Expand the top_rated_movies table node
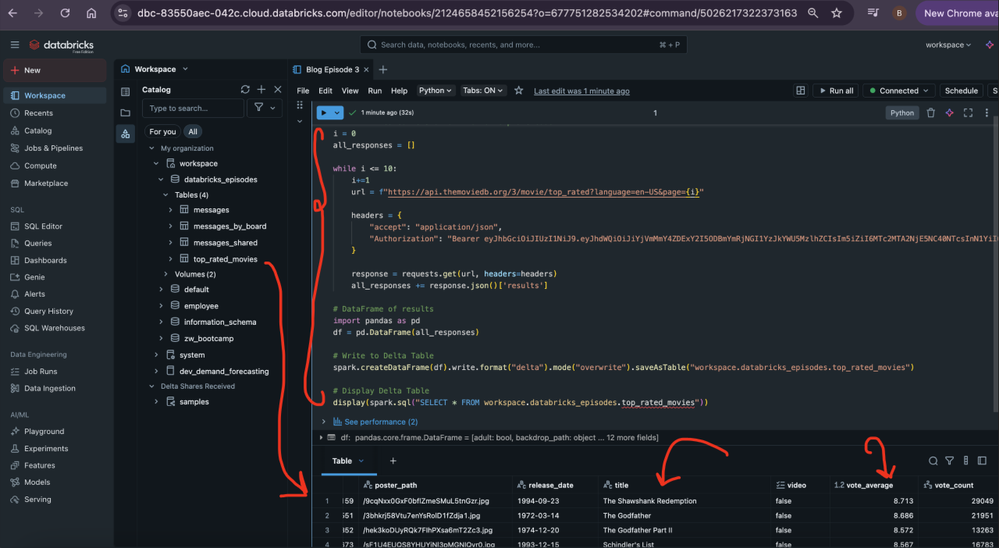The height and width of the screenshot is (548, 999). pos(171,259)
